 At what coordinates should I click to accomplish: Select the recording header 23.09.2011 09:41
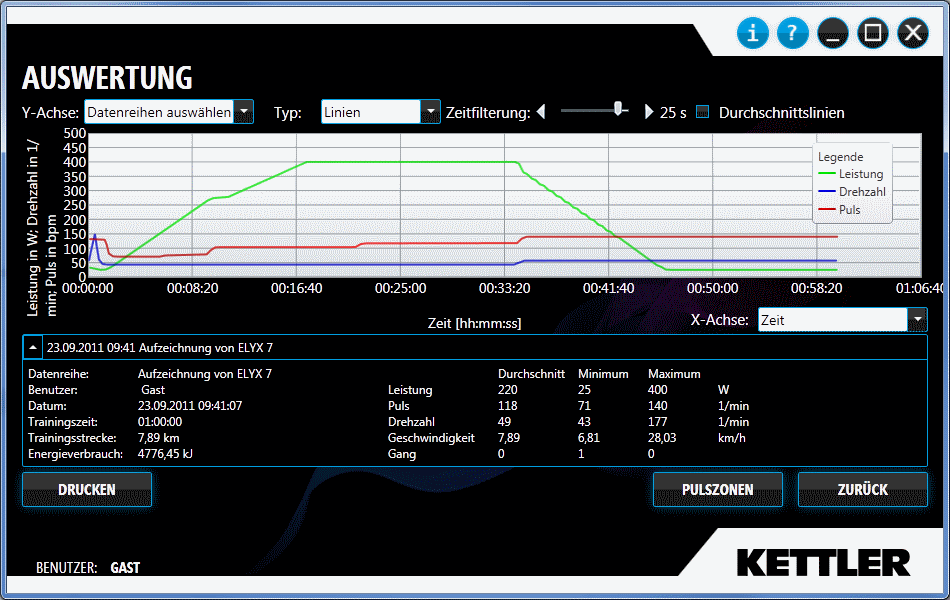point(160,348)
